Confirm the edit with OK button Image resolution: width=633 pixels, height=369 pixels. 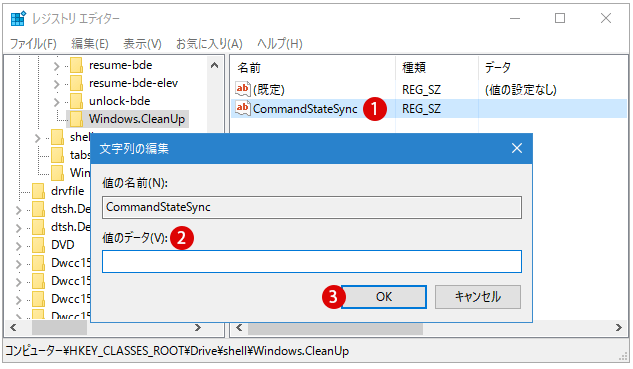pyautogui.click(x=384, y=297)
